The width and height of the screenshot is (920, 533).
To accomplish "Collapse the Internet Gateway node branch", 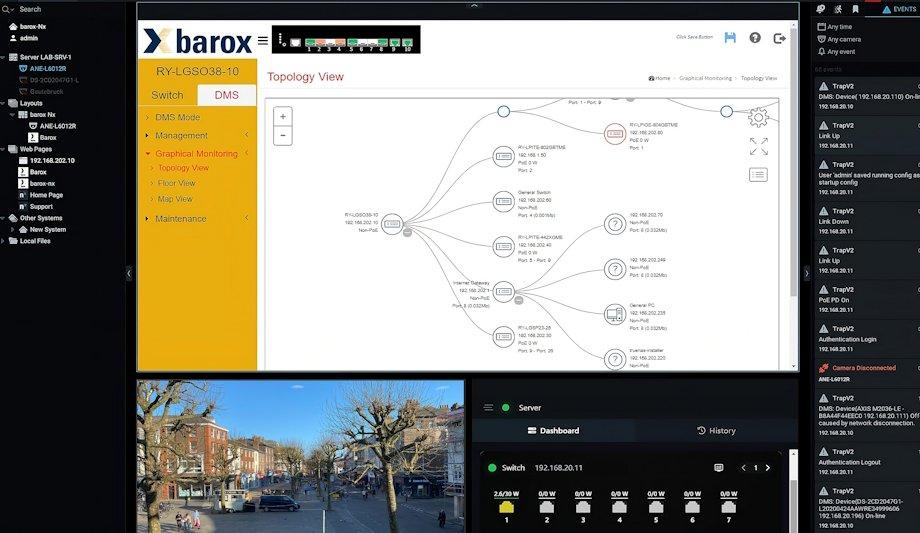I will coord(519,300).
